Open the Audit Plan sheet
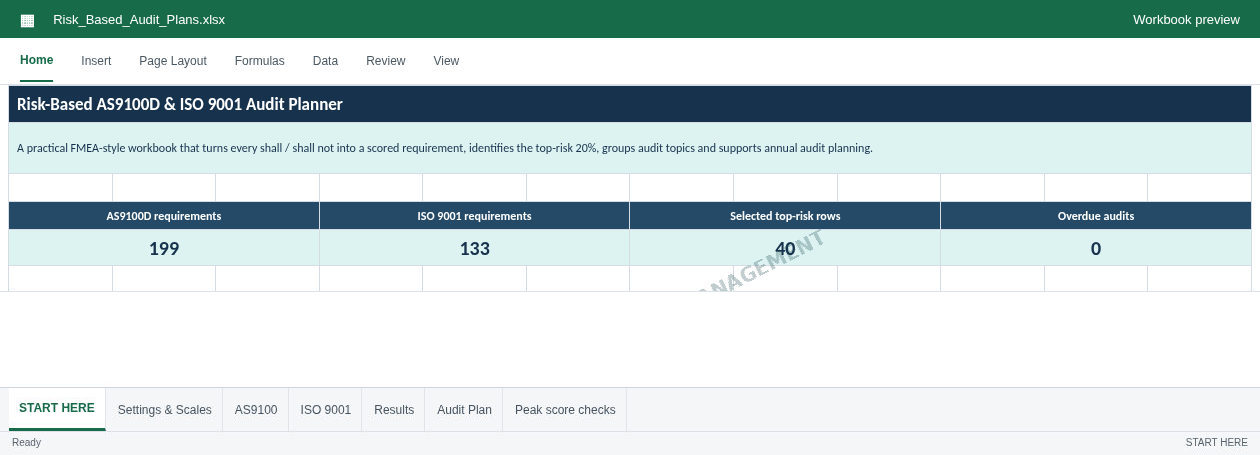 464,410
